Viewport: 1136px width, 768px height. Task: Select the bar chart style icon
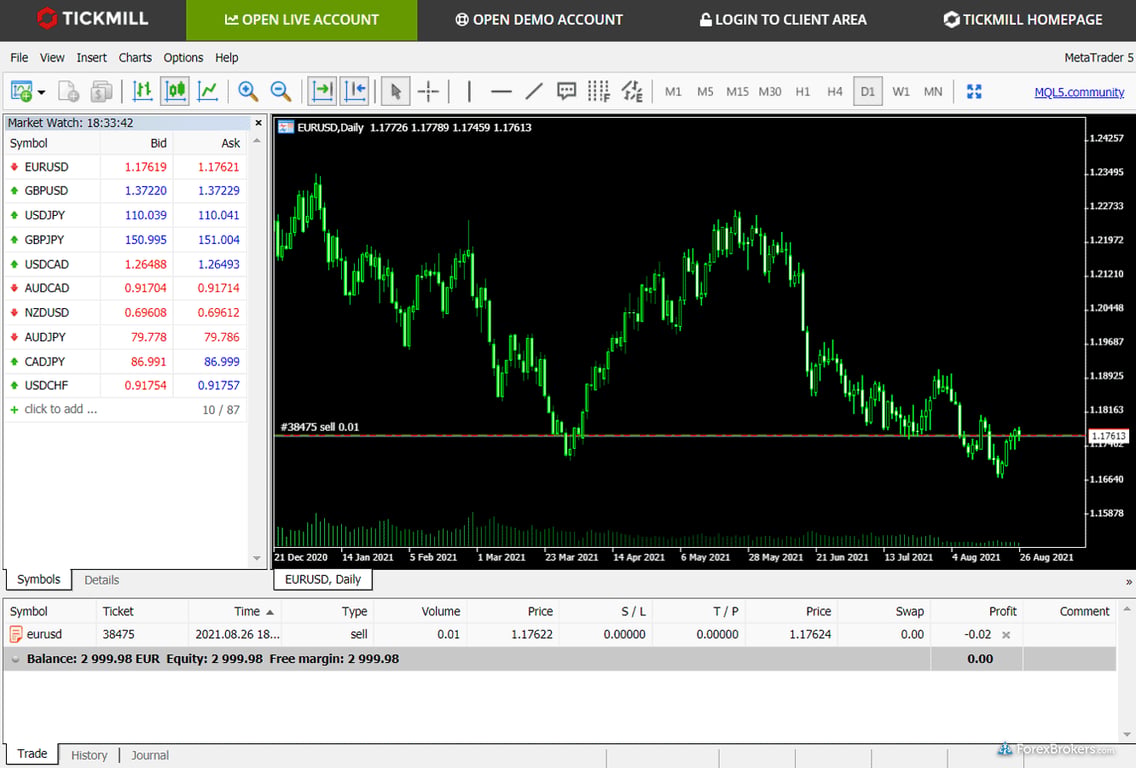tap(143, 91)
